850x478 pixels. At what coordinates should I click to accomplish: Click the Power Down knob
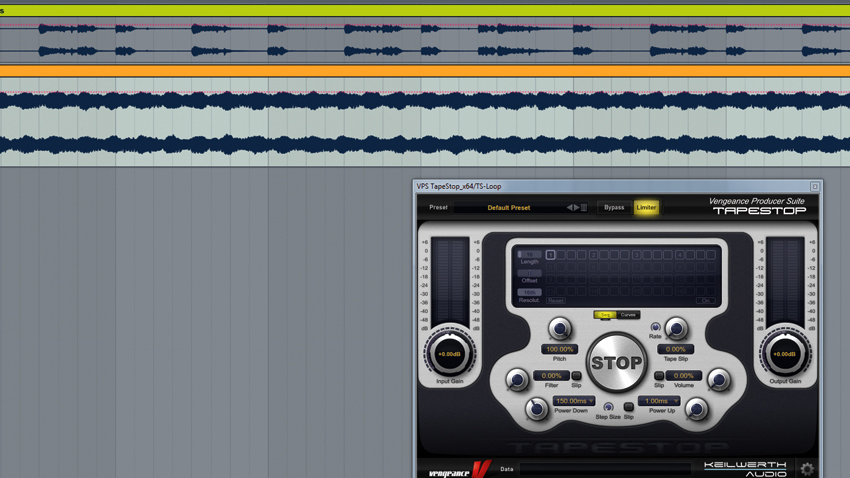tap(536, 409)
